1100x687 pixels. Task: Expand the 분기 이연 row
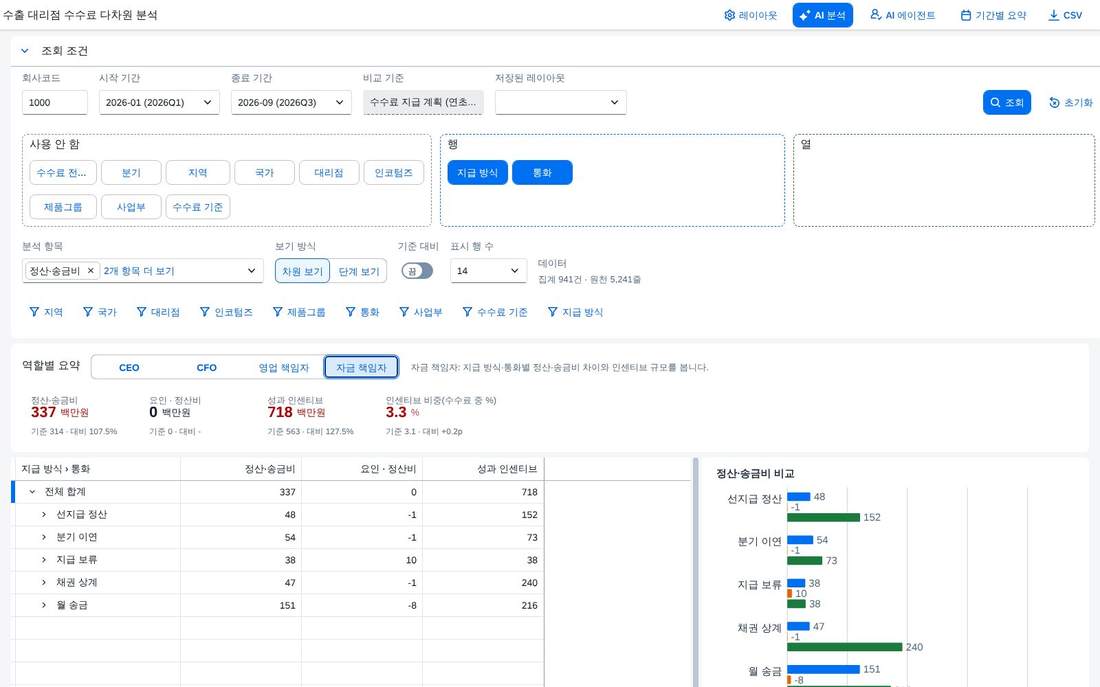click(x=43, y=538)
